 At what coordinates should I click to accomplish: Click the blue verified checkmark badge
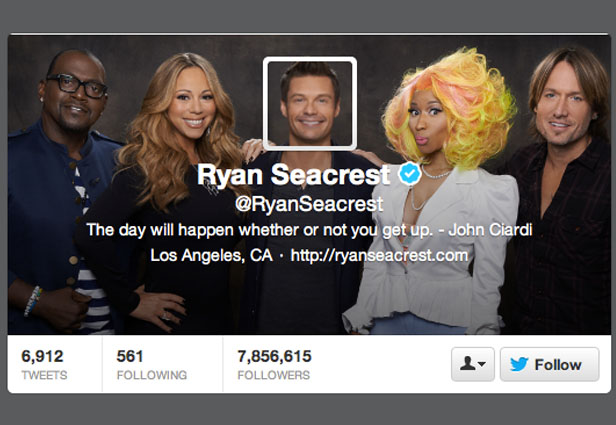pos(410,174)
